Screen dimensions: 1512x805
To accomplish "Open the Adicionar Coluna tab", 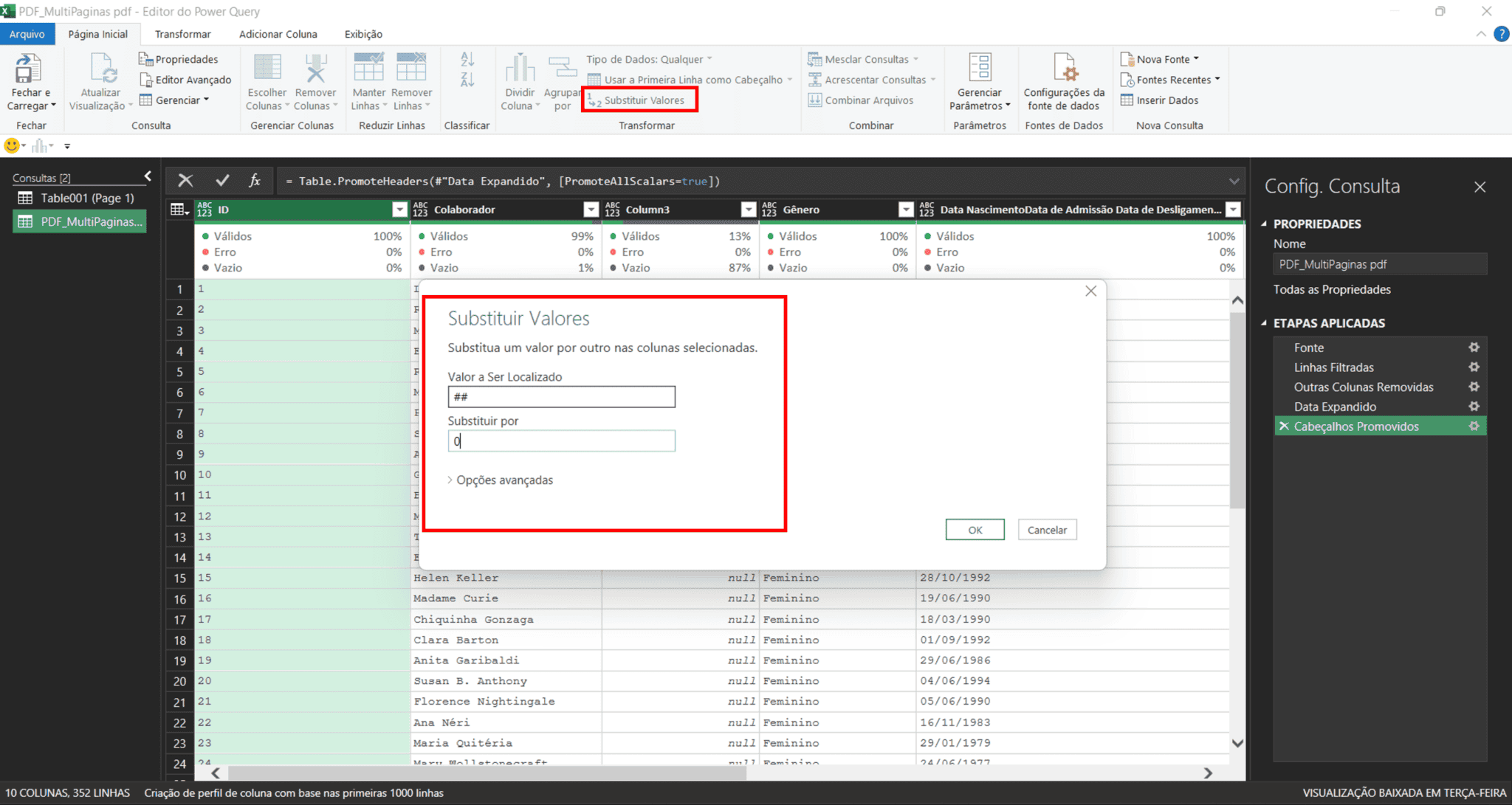I will pos(278,34).
